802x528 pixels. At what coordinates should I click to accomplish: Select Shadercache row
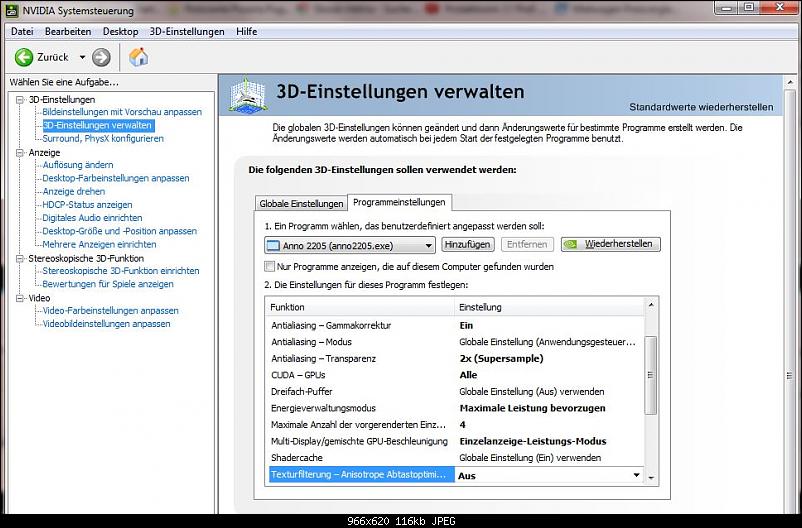[x=455, y=458]
